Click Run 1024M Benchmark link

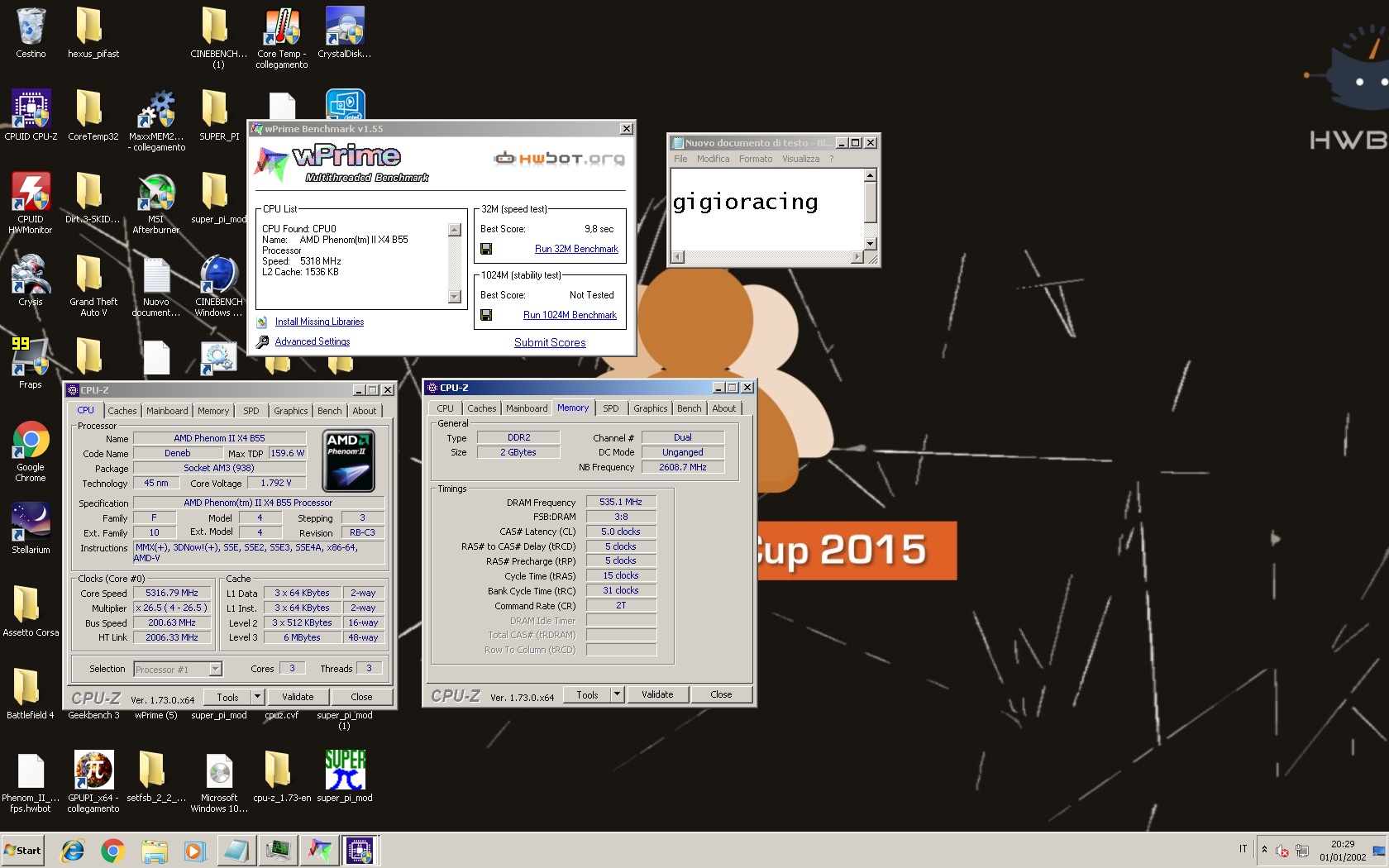(x=570, y=315)
